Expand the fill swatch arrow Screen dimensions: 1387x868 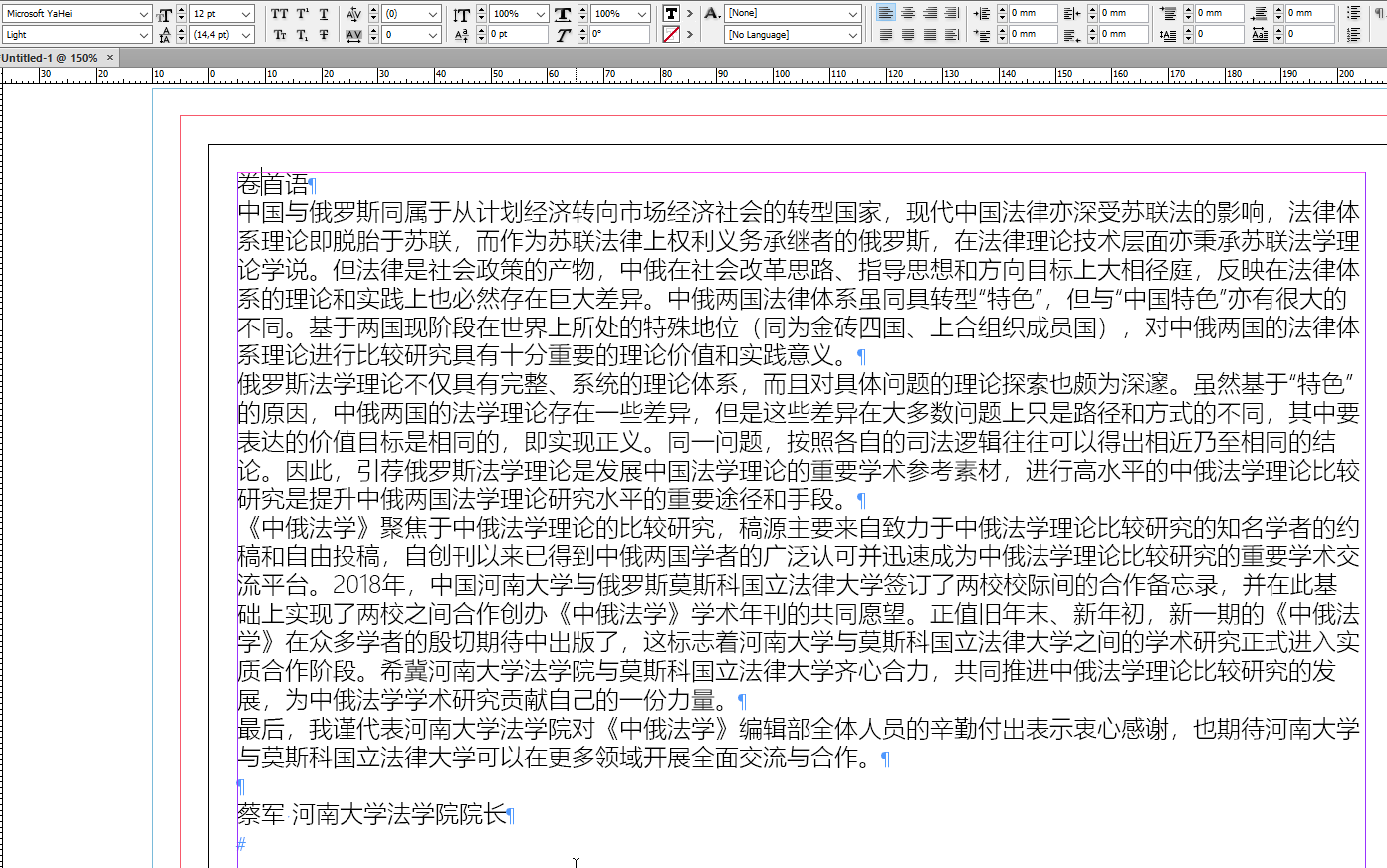tap(689, 14)
